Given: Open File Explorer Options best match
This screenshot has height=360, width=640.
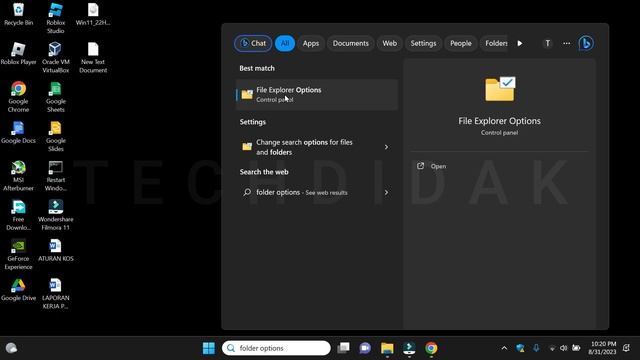Looking at the screenshot, I should click(x=317, y=94).
